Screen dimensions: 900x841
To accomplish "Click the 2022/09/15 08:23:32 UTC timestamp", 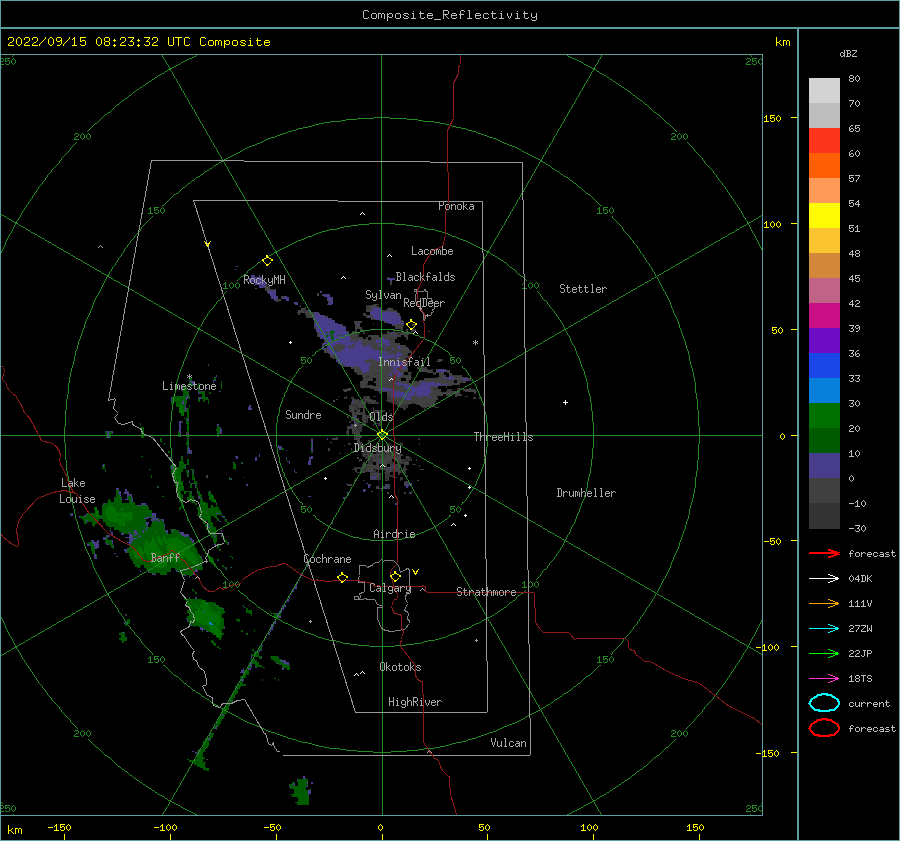I will 92,42.
